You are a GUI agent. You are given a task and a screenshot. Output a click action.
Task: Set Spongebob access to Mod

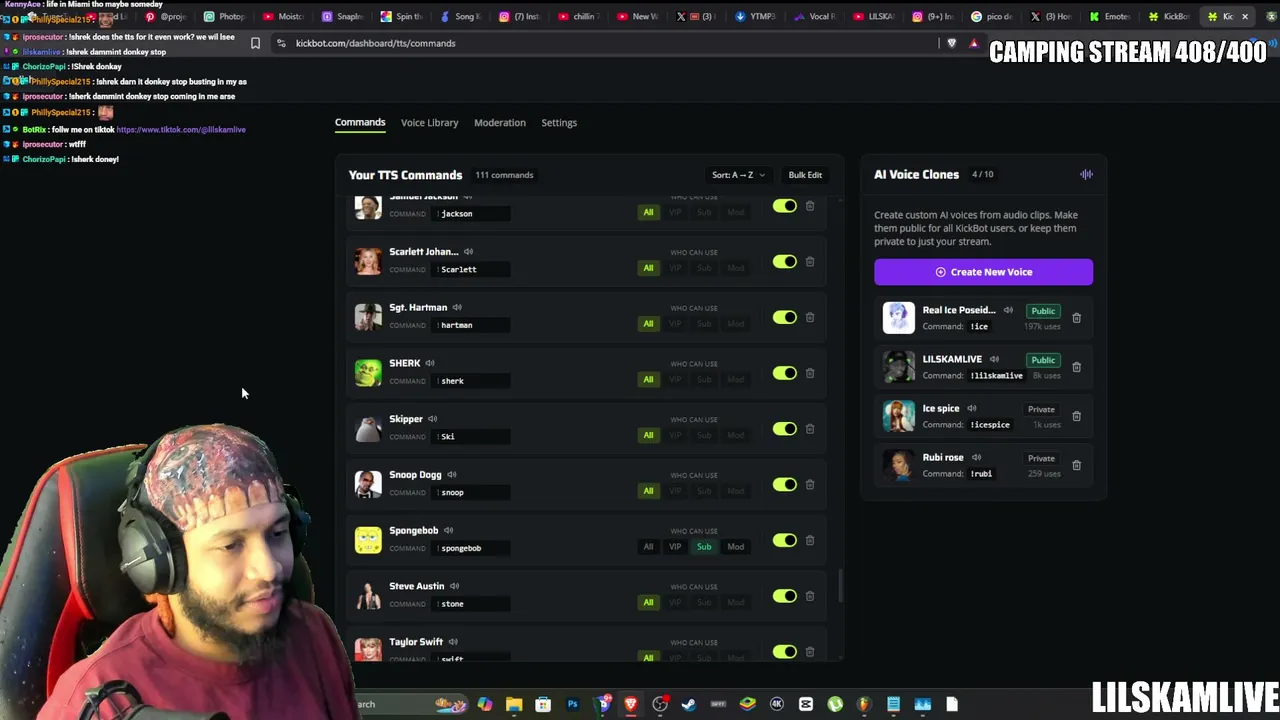coord(736,547)
